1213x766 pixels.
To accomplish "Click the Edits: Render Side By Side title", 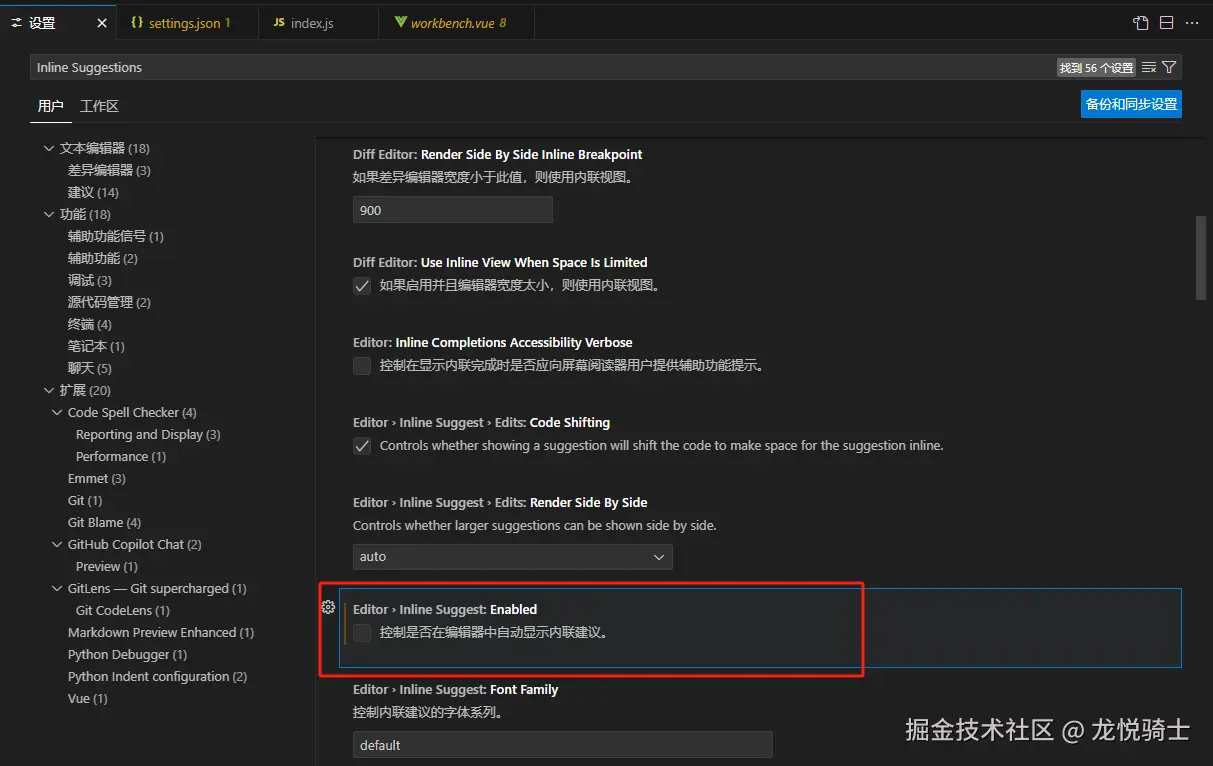I will pos(500,502).
